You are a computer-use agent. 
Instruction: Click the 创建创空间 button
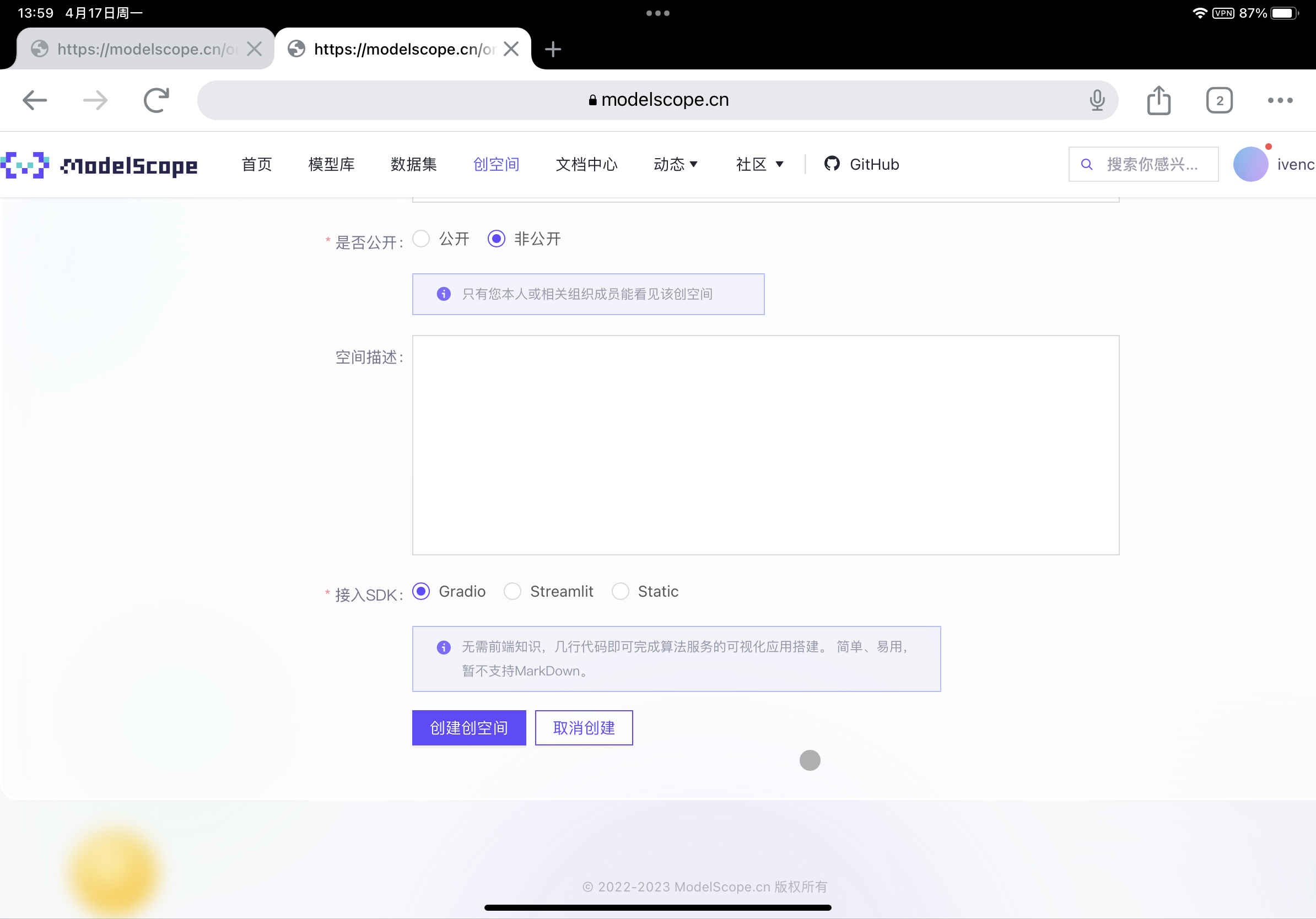coord(468,728)
